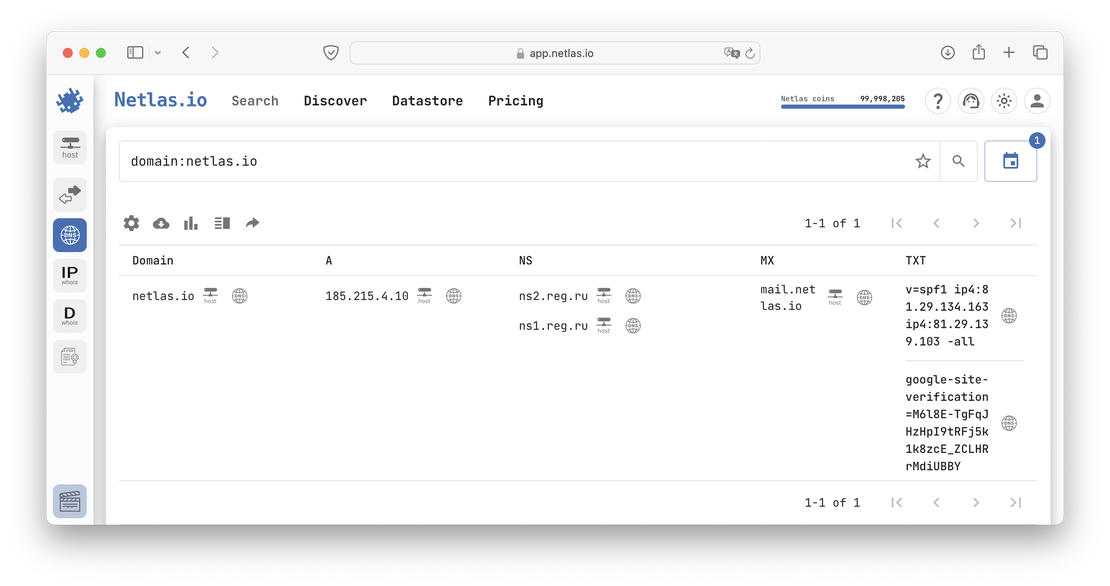Star the current search query
This screenshot has height=586, width=1110.
tap(922, 160)
